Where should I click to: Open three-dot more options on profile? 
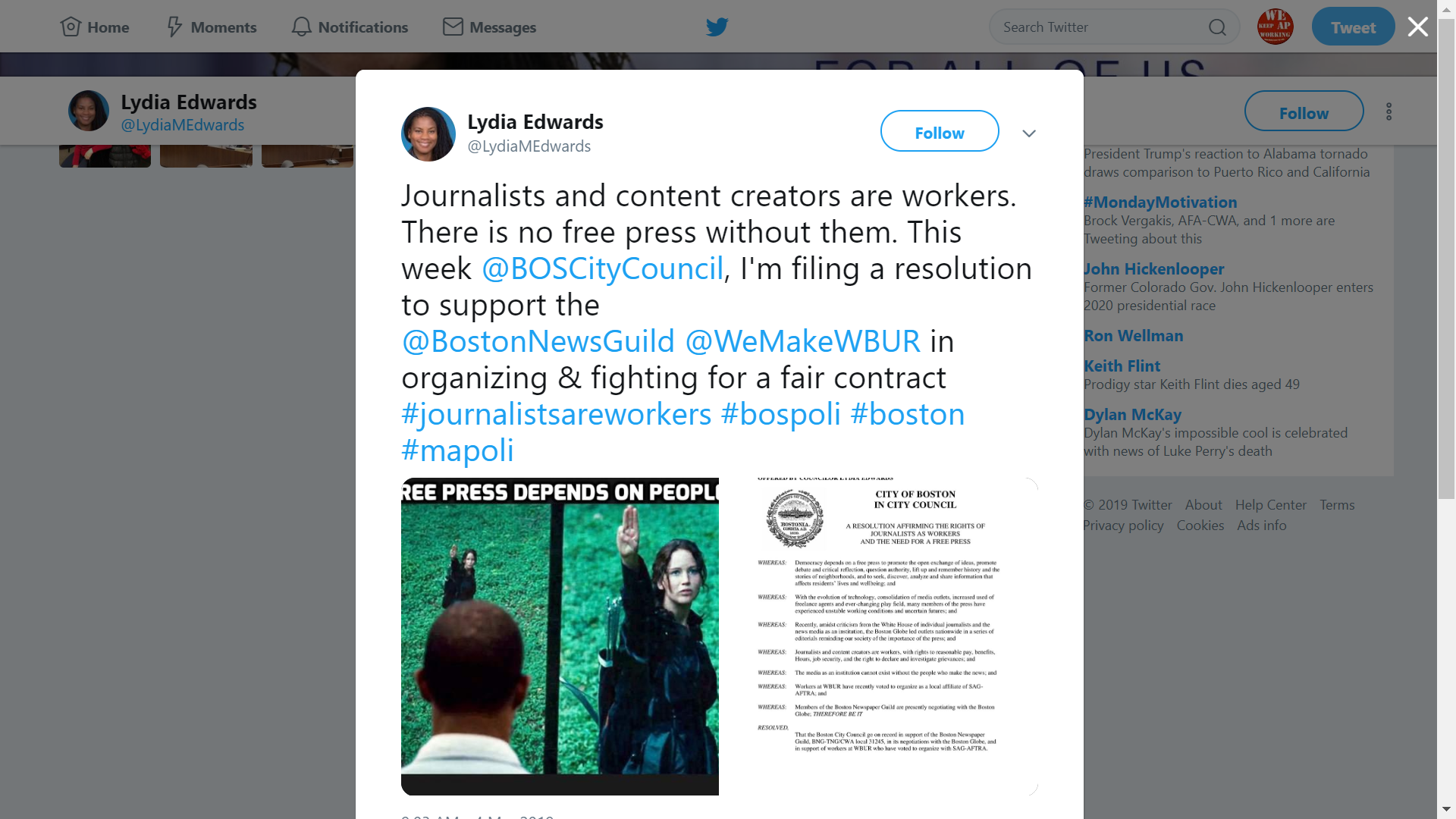point(1389,111)
